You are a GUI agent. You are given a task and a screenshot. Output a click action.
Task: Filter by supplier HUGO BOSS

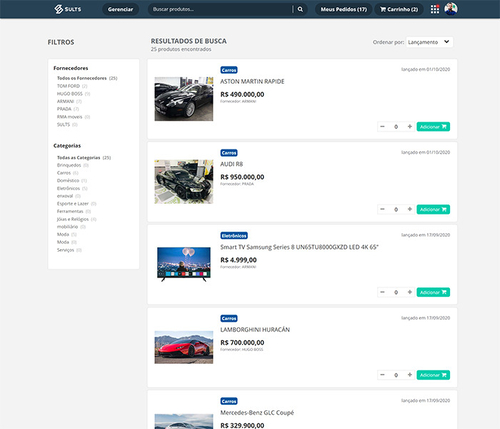(x=73, y=94)
